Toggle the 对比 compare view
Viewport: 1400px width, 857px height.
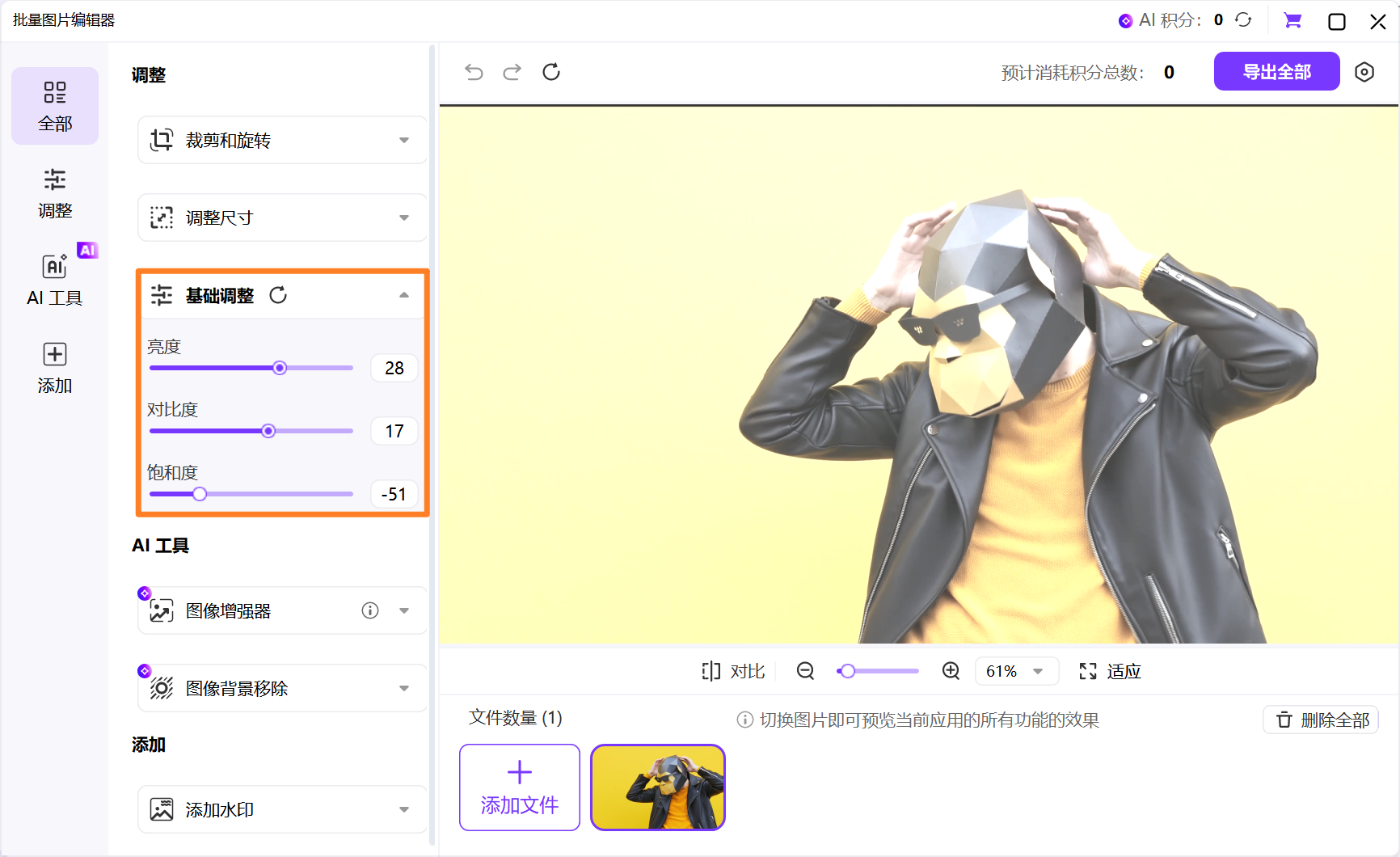pos(733,671)
